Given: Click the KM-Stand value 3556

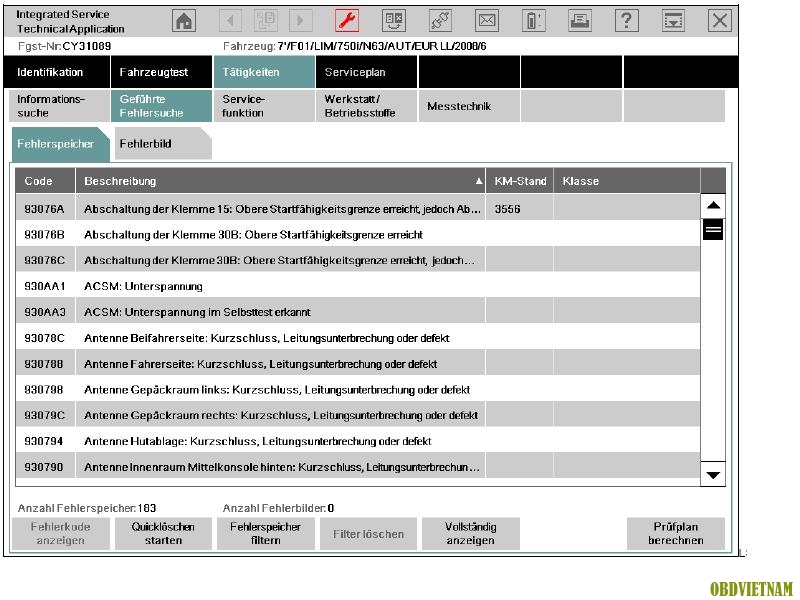Looking at the screenshot, I should pos(507,209).
